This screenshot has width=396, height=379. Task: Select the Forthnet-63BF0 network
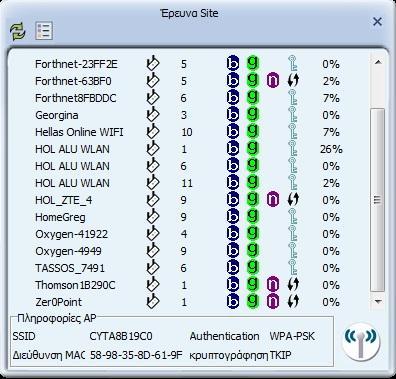73,81
